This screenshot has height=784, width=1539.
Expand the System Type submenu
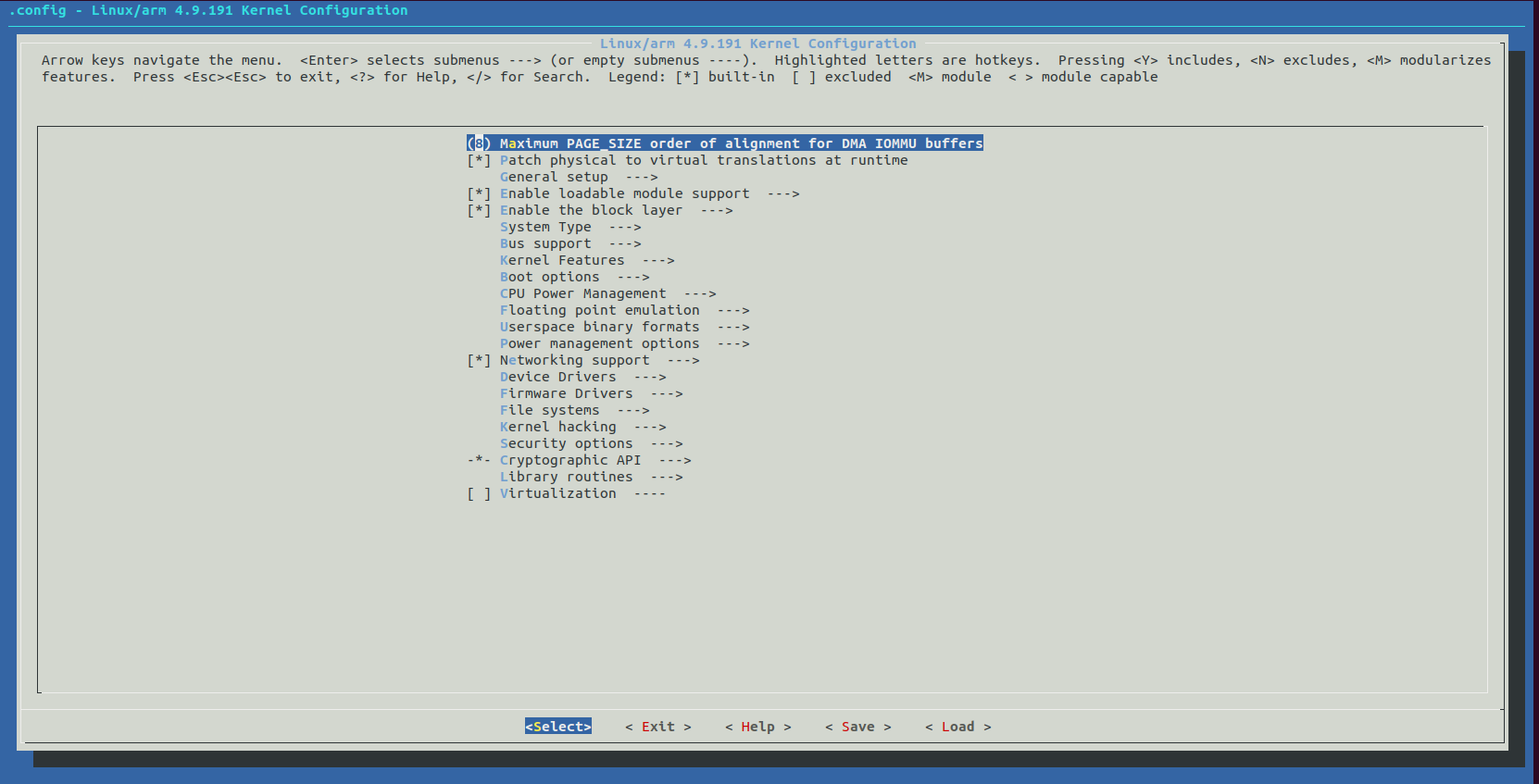[545, 227]
